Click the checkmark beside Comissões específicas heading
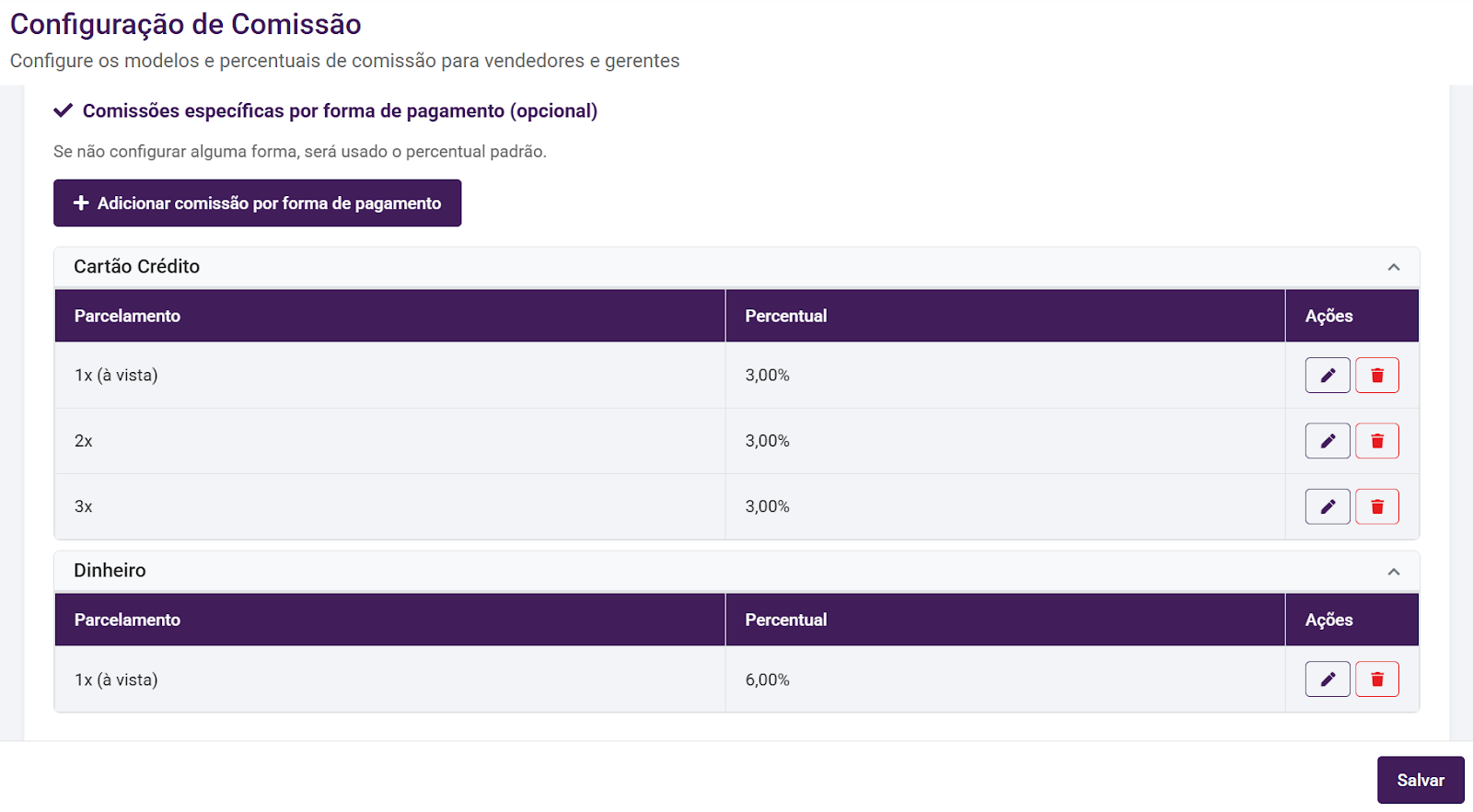This screenshot has height=812, width=1473. pyautogui.click(x=63, y=111)
